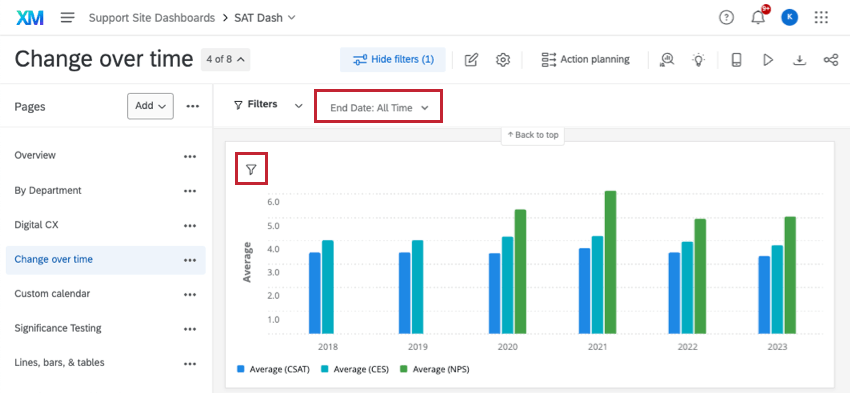850x393 pixels.
Task: Toggle Average (CSAT) legend series
Action: [x=274, y=370]
